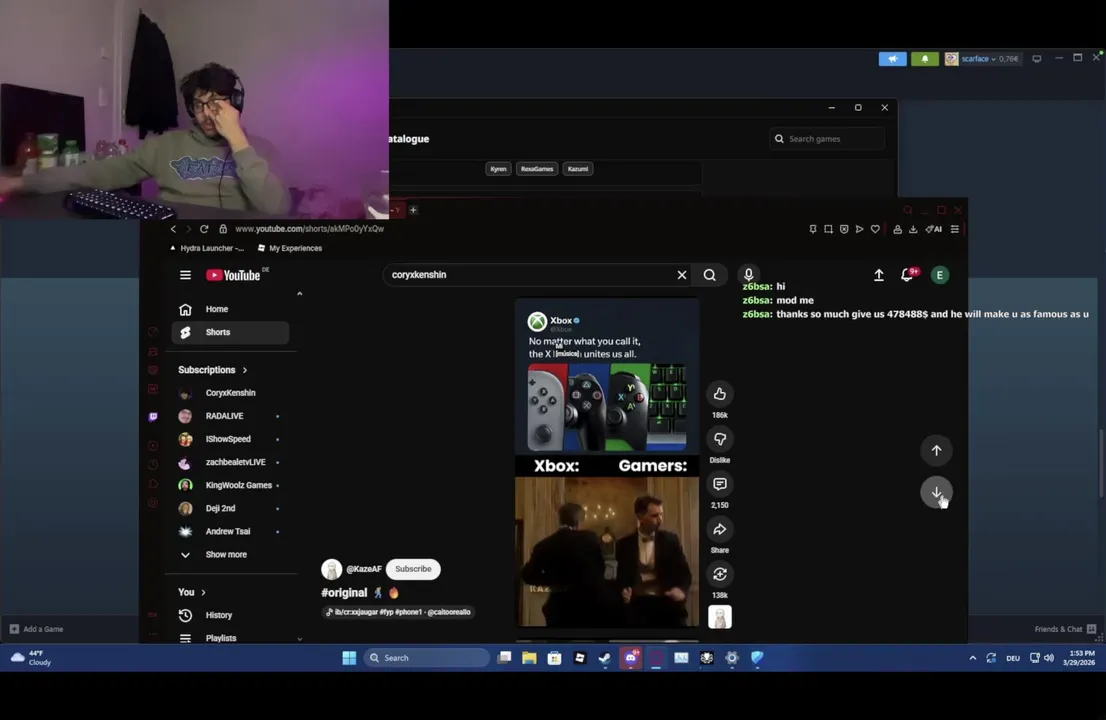Open the account avatar labeled E
The width and height of the screenshot is (1106, 720).
[x=940, y=275]
